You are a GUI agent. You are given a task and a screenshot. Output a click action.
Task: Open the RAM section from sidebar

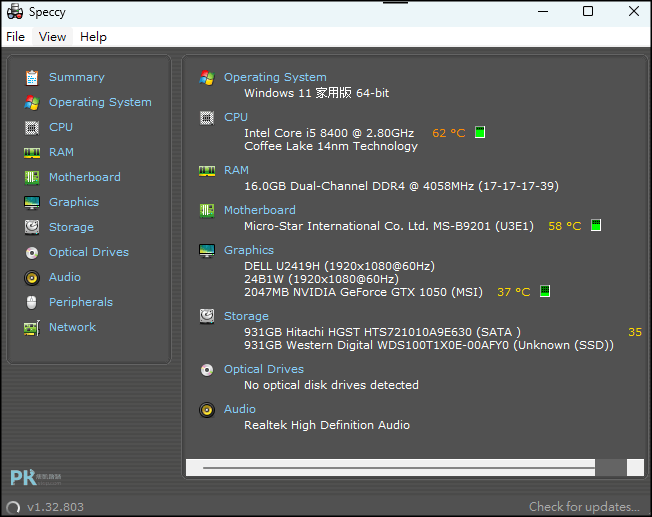click(61, 152)
